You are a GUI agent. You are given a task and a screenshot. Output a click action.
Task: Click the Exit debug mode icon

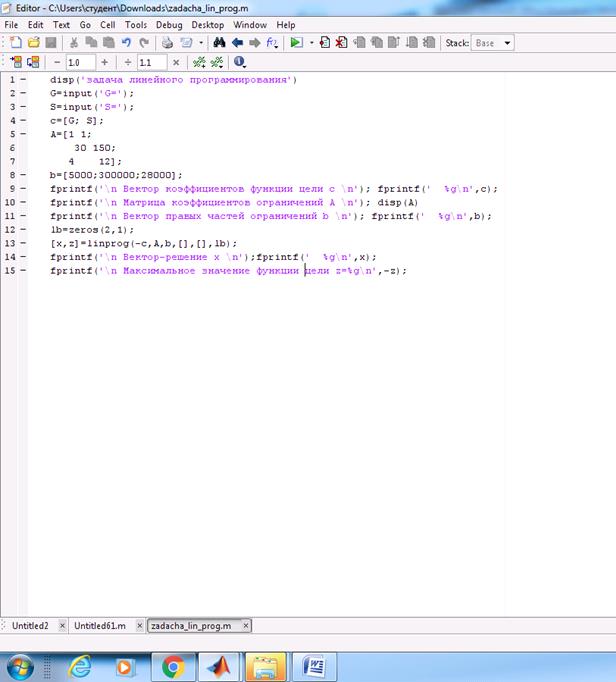click(x=429, y=43)
